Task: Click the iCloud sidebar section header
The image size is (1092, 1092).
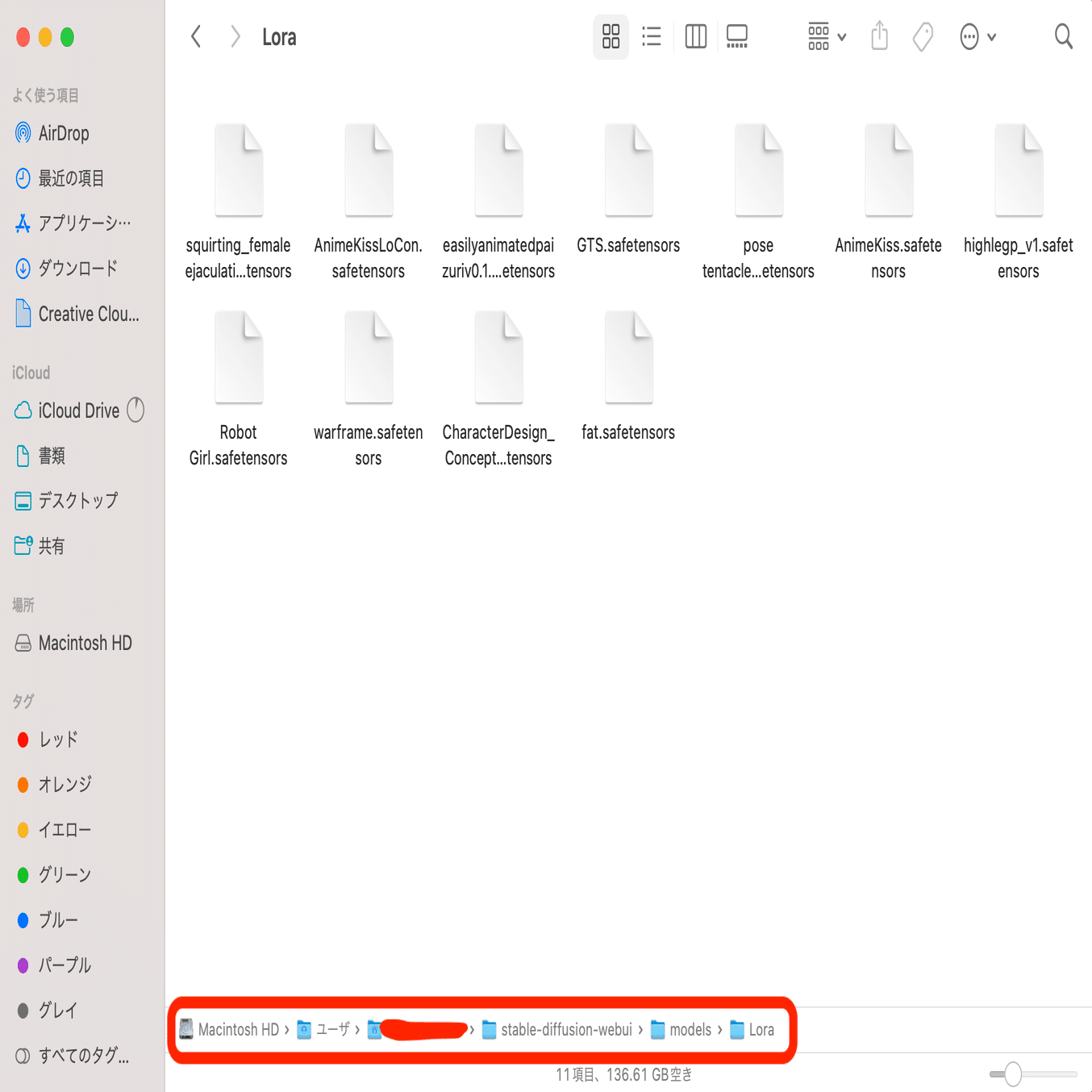Action: coord(31,373)
